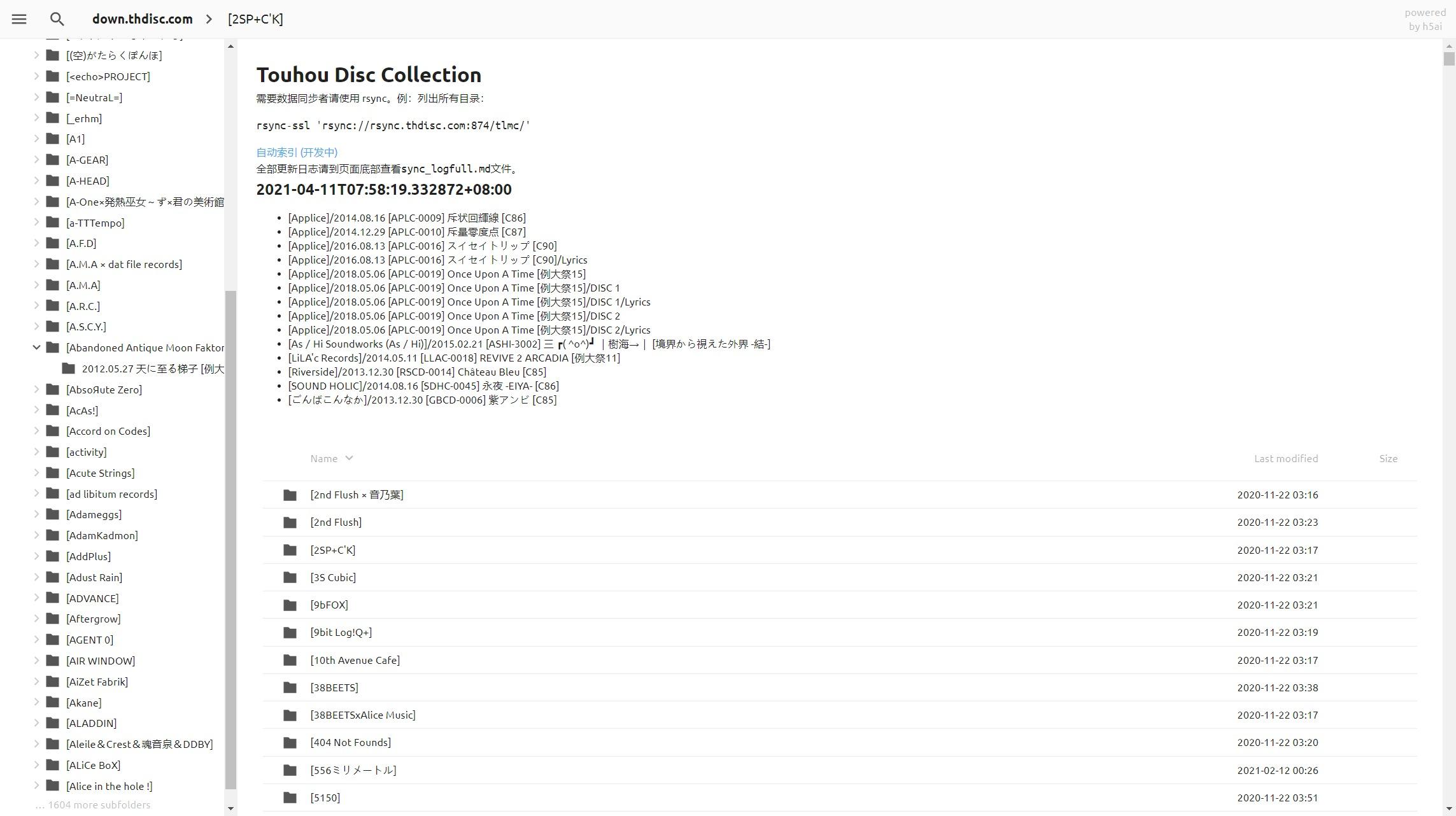
Task: Expand the [AIR WINDOW] tree node
Action: 36,661
